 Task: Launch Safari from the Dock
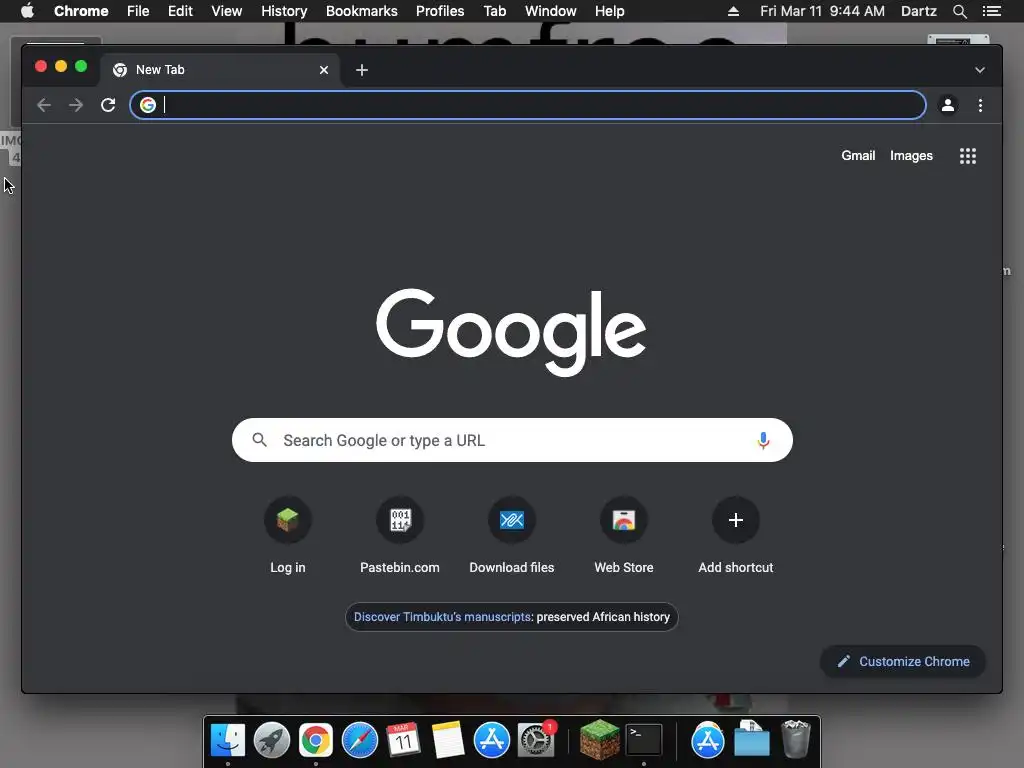tap(360, 741)
